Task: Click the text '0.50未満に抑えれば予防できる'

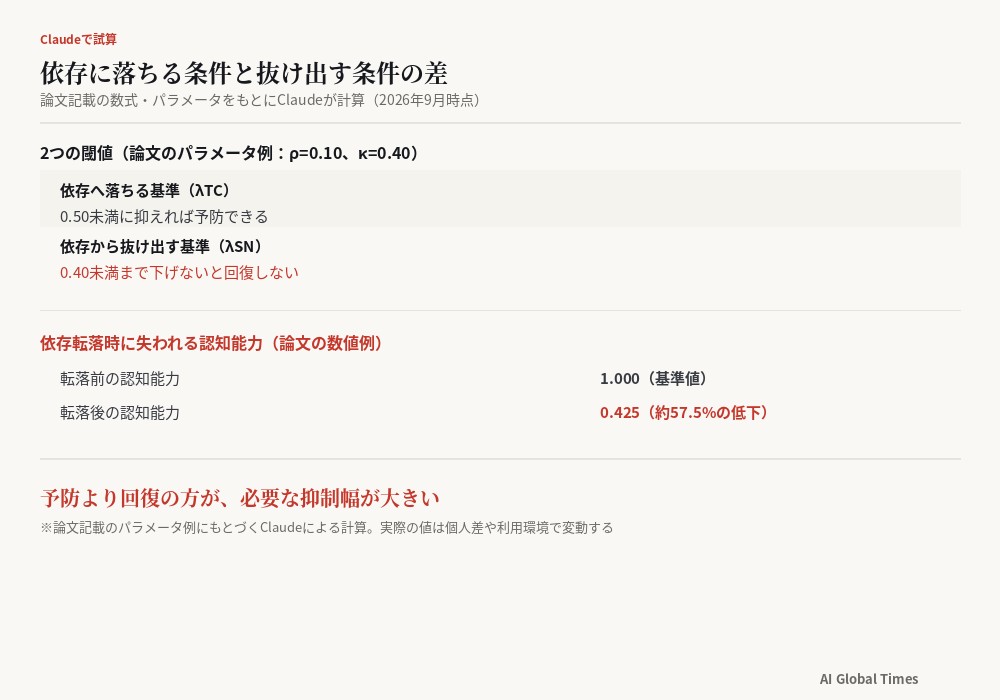Action: pyautogui.click(x=164, y=217)
